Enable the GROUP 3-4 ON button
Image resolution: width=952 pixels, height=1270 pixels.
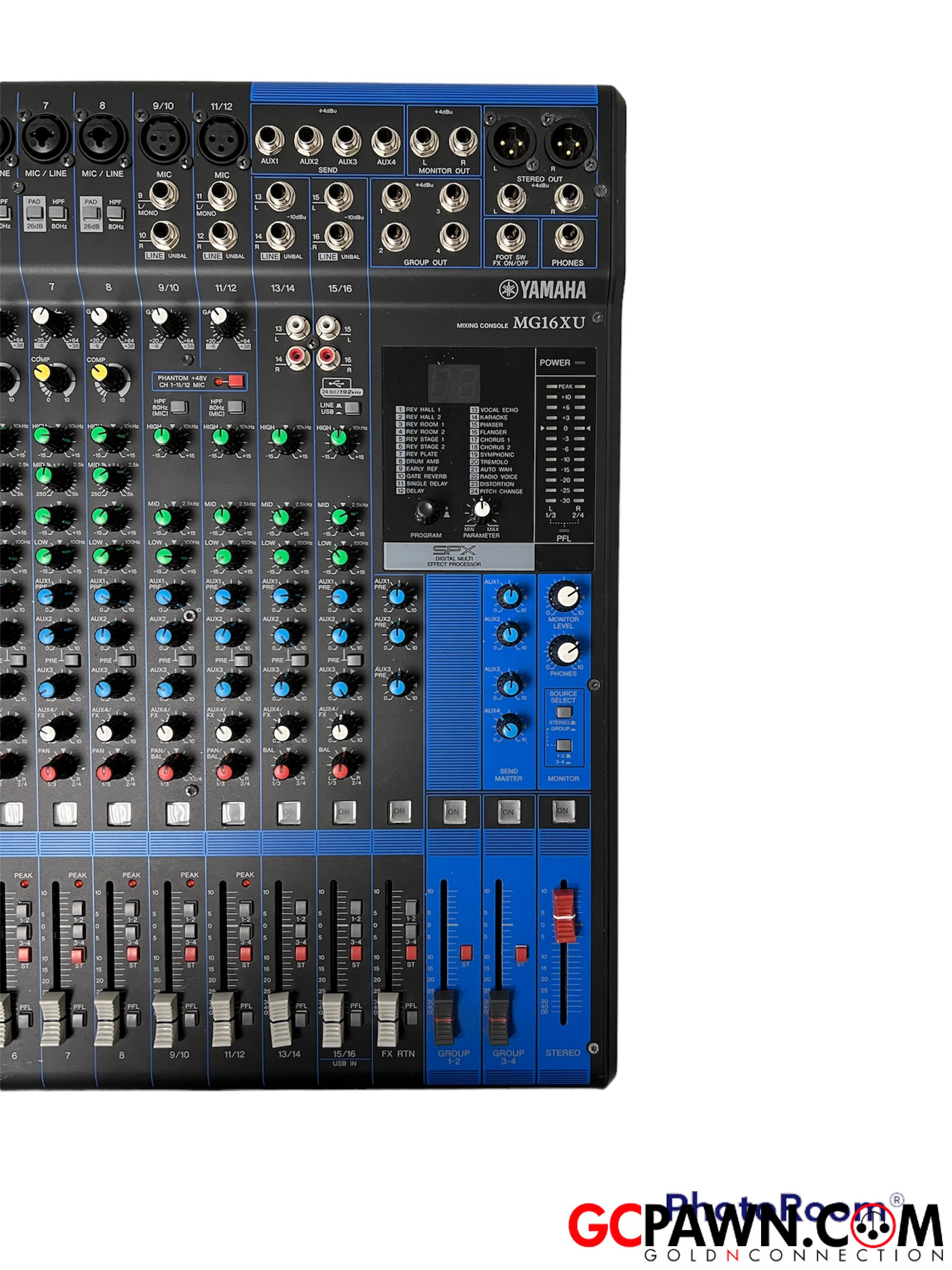tap(508, 811)
